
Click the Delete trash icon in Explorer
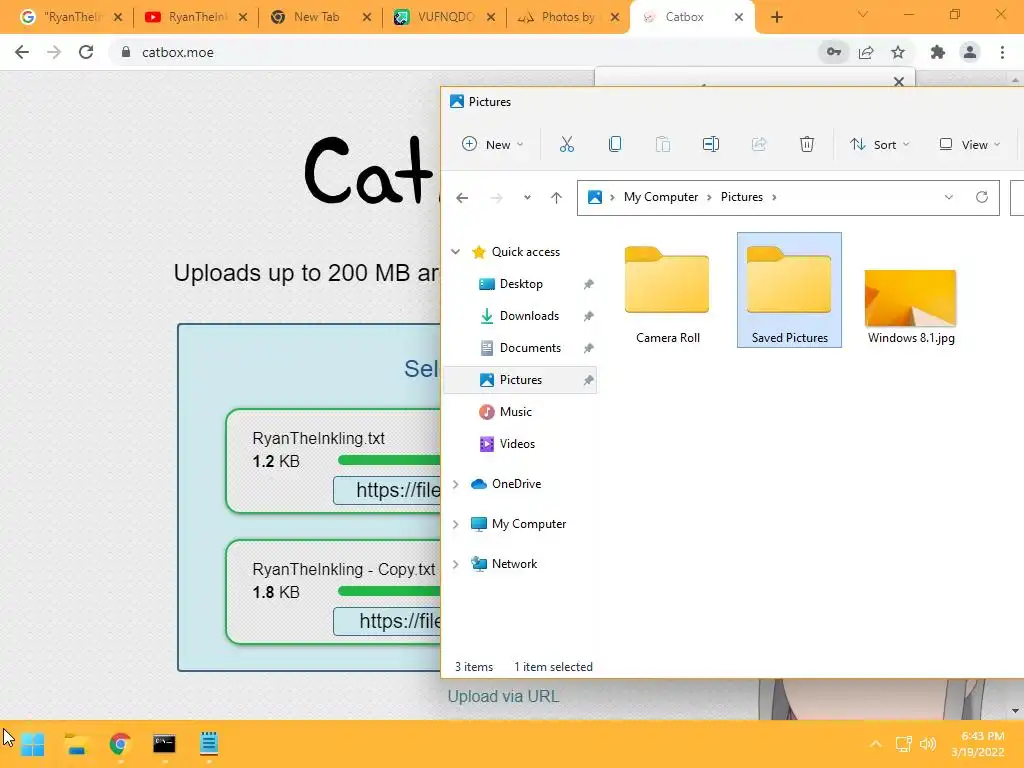pos(807,144)
